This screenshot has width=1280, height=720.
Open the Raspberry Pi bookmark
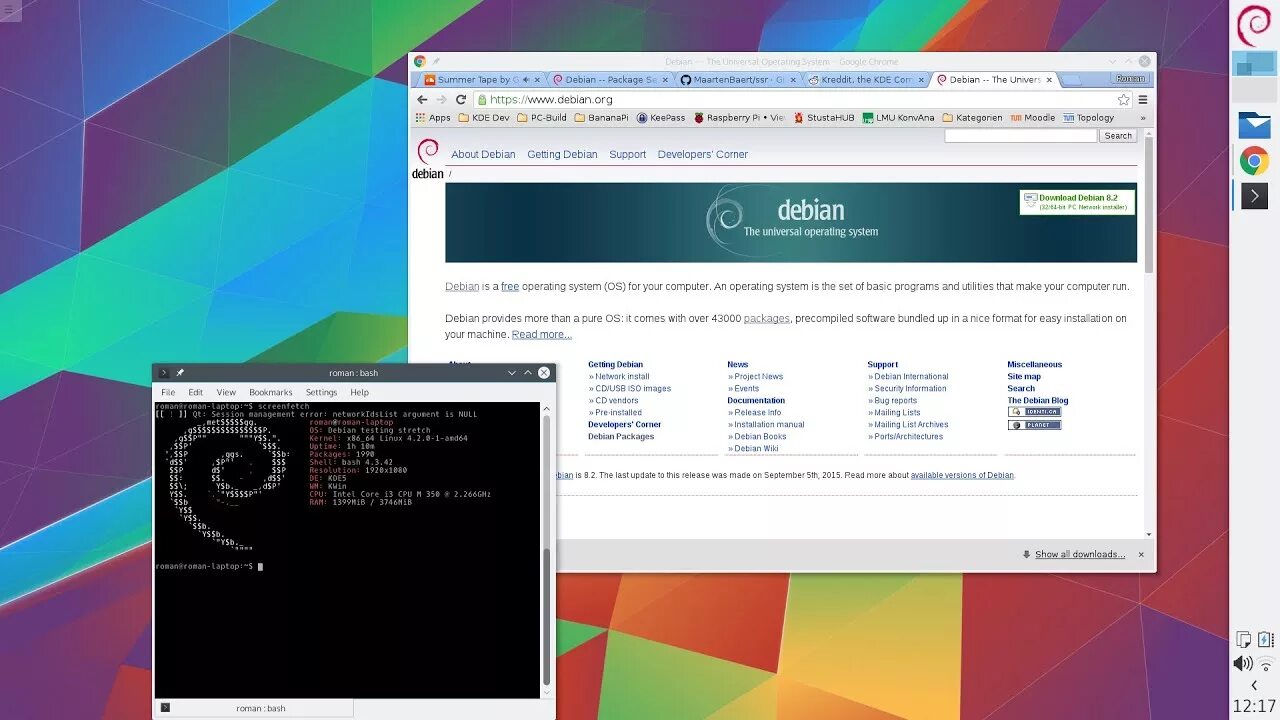pyautogui.click(x=738, y=117)
